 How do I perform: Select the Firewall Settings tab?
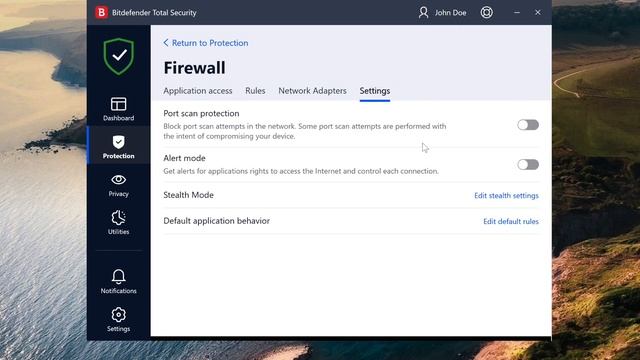[375, 91]
